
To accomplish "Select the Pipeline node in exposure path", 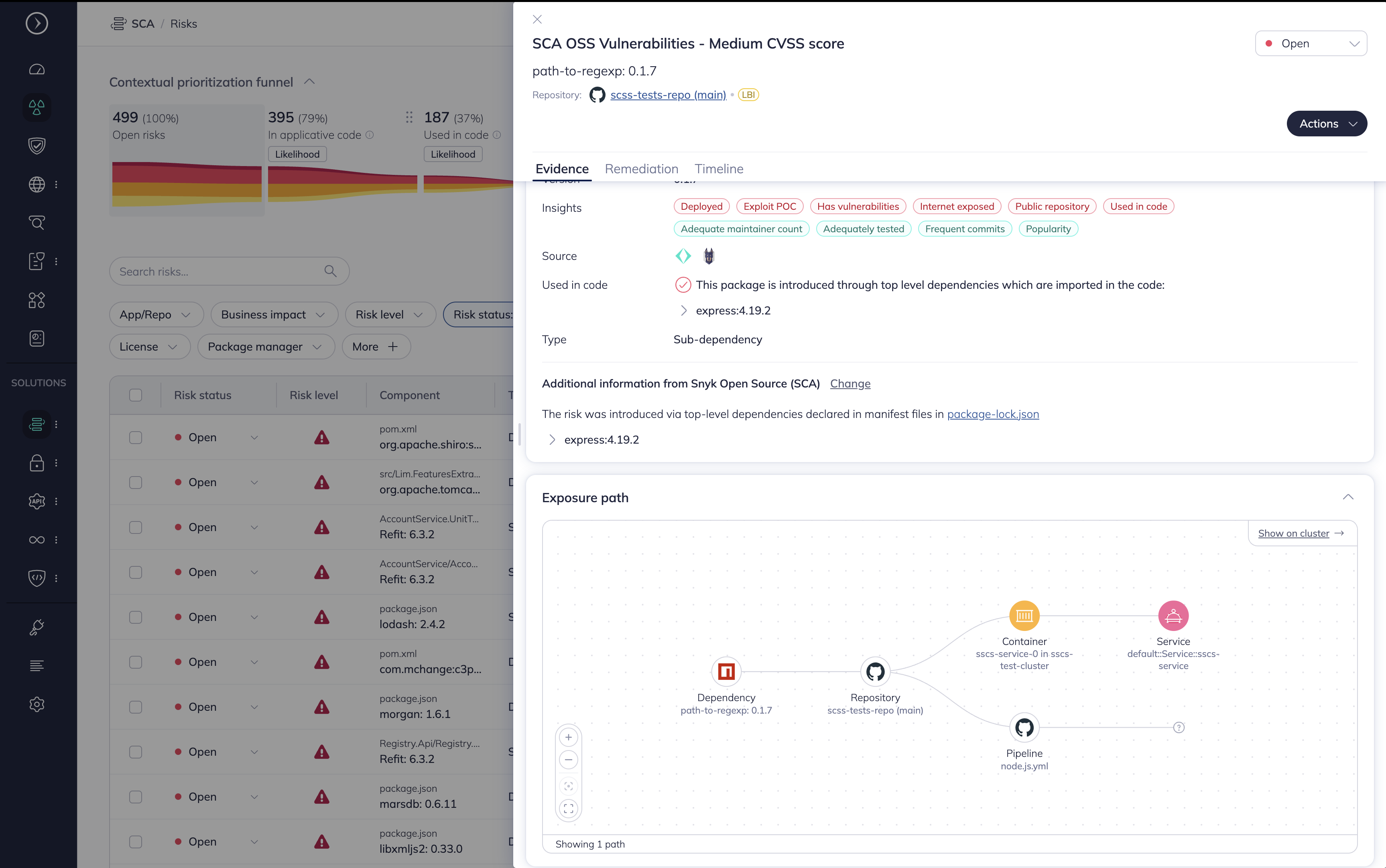I will (1024, 728).
